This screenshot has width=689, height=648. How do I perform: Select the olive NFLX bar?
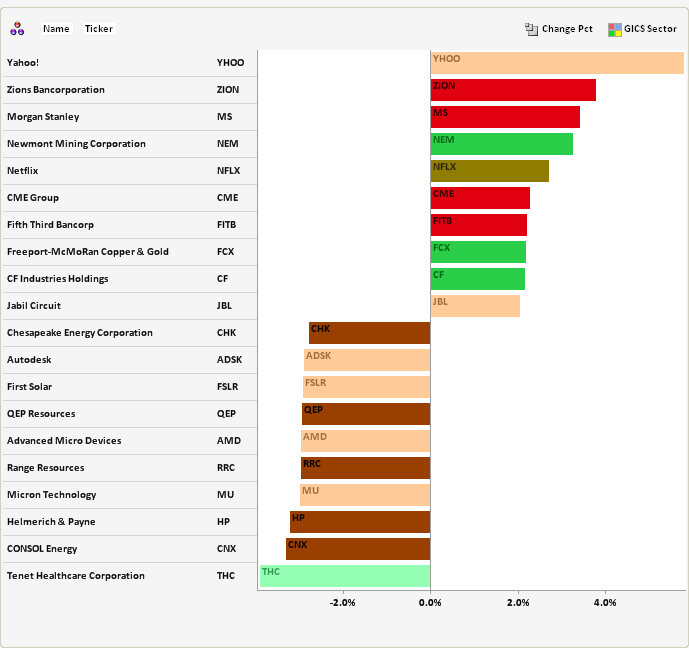(490, 171)
